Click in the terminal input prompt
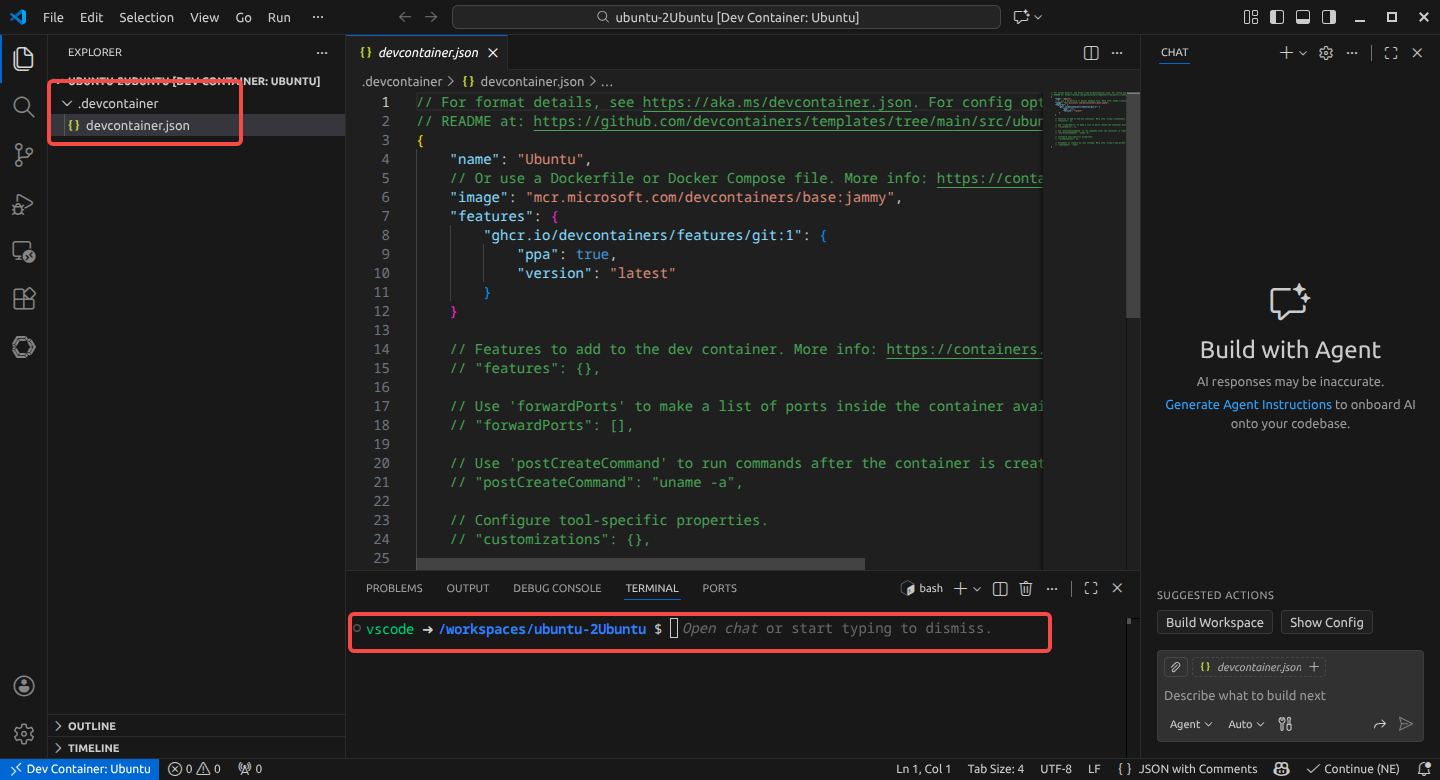 800,629
